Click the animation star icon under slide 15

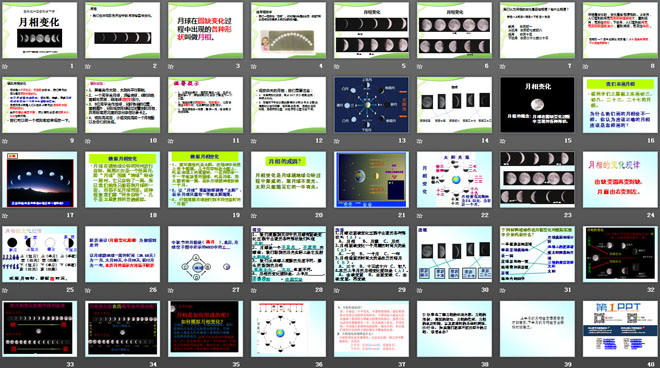503,141
